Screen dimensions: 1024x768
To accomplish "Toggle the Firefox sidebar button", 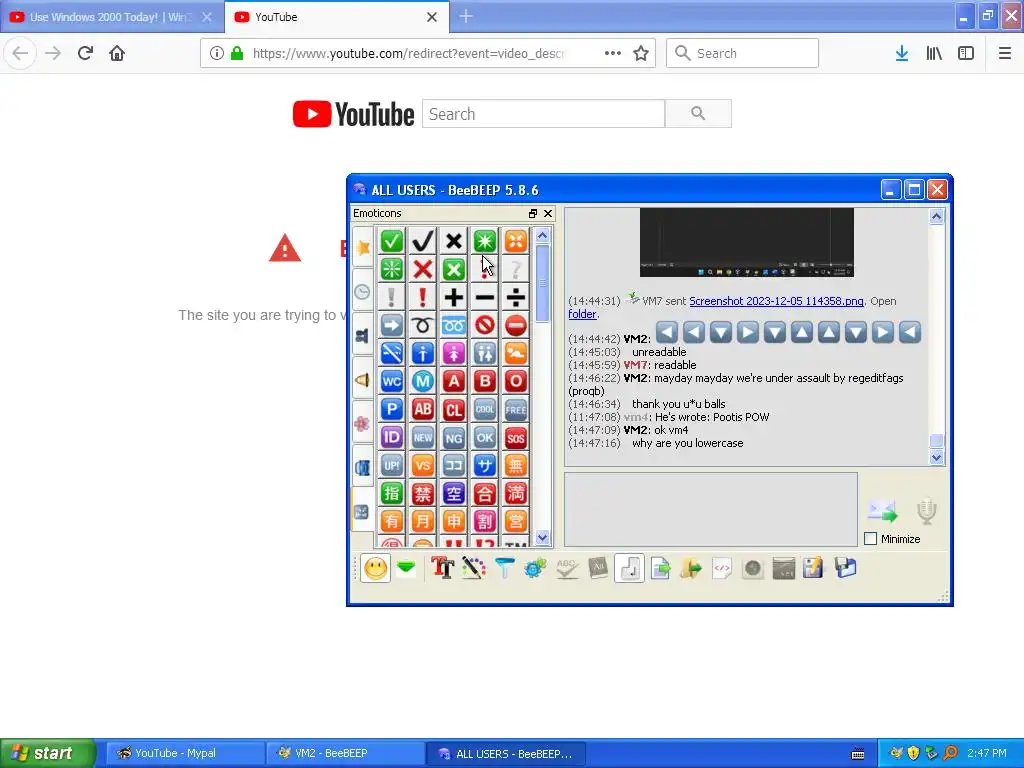I will click(966, 53).
